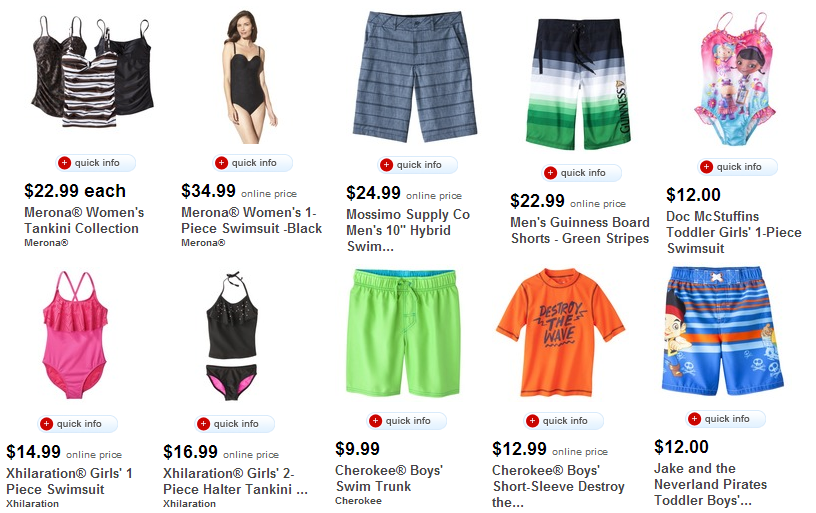816x513 pixels.
Task: Click quick info plus icon under Guinness Board Shorts
Action: (x=550, y=173)
